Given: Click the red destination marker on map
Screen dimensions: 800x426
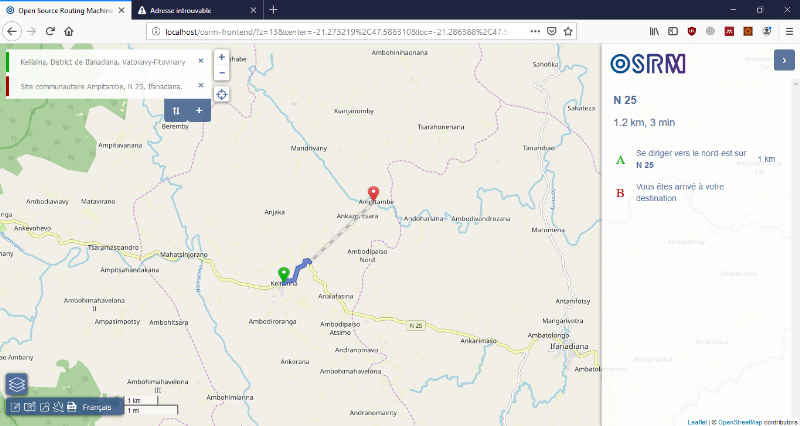Looking at the screenshot, I should point(374,193).
